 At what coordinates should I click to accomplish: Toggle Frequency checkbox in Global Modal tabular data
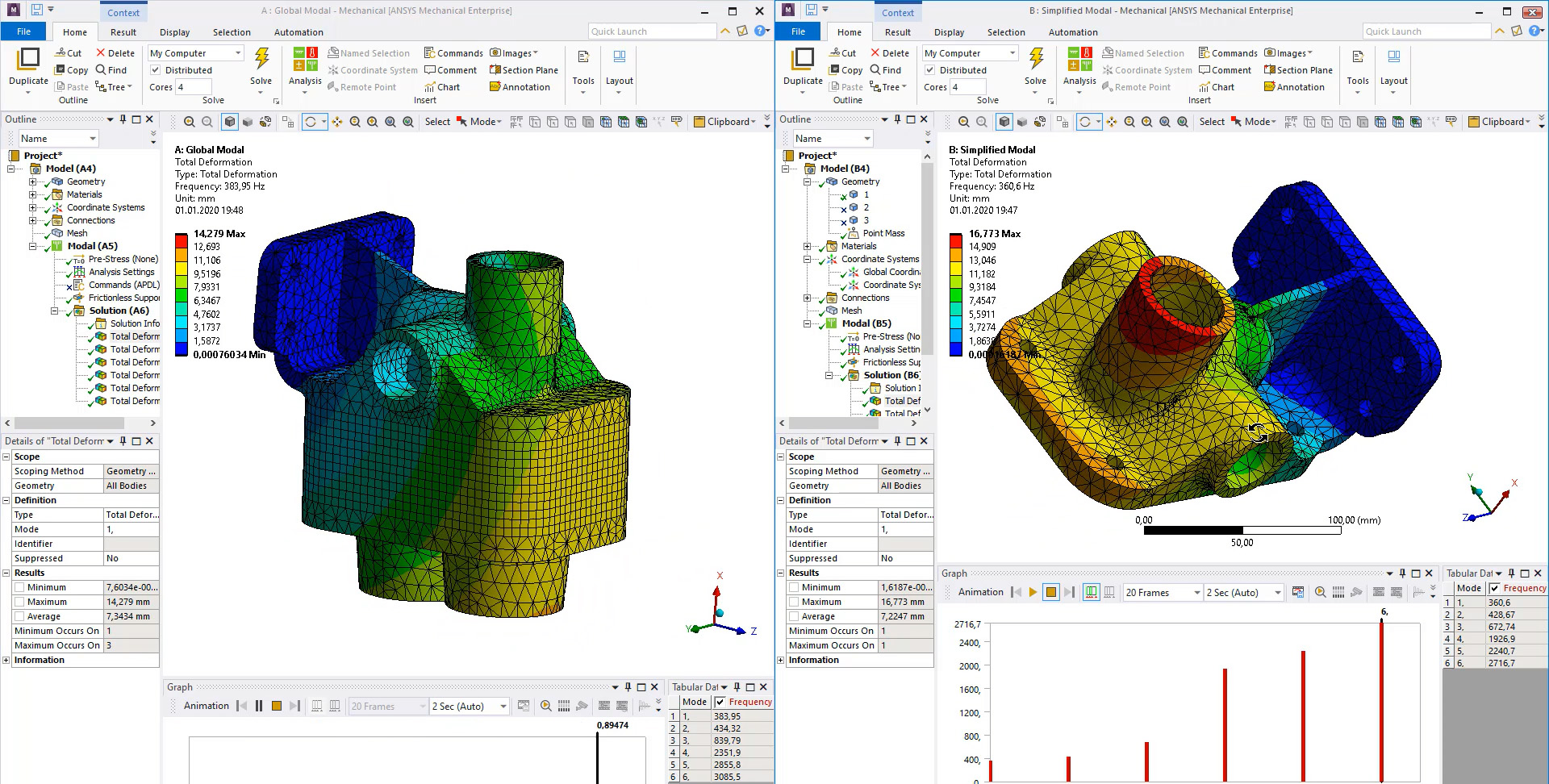[720, 703]
